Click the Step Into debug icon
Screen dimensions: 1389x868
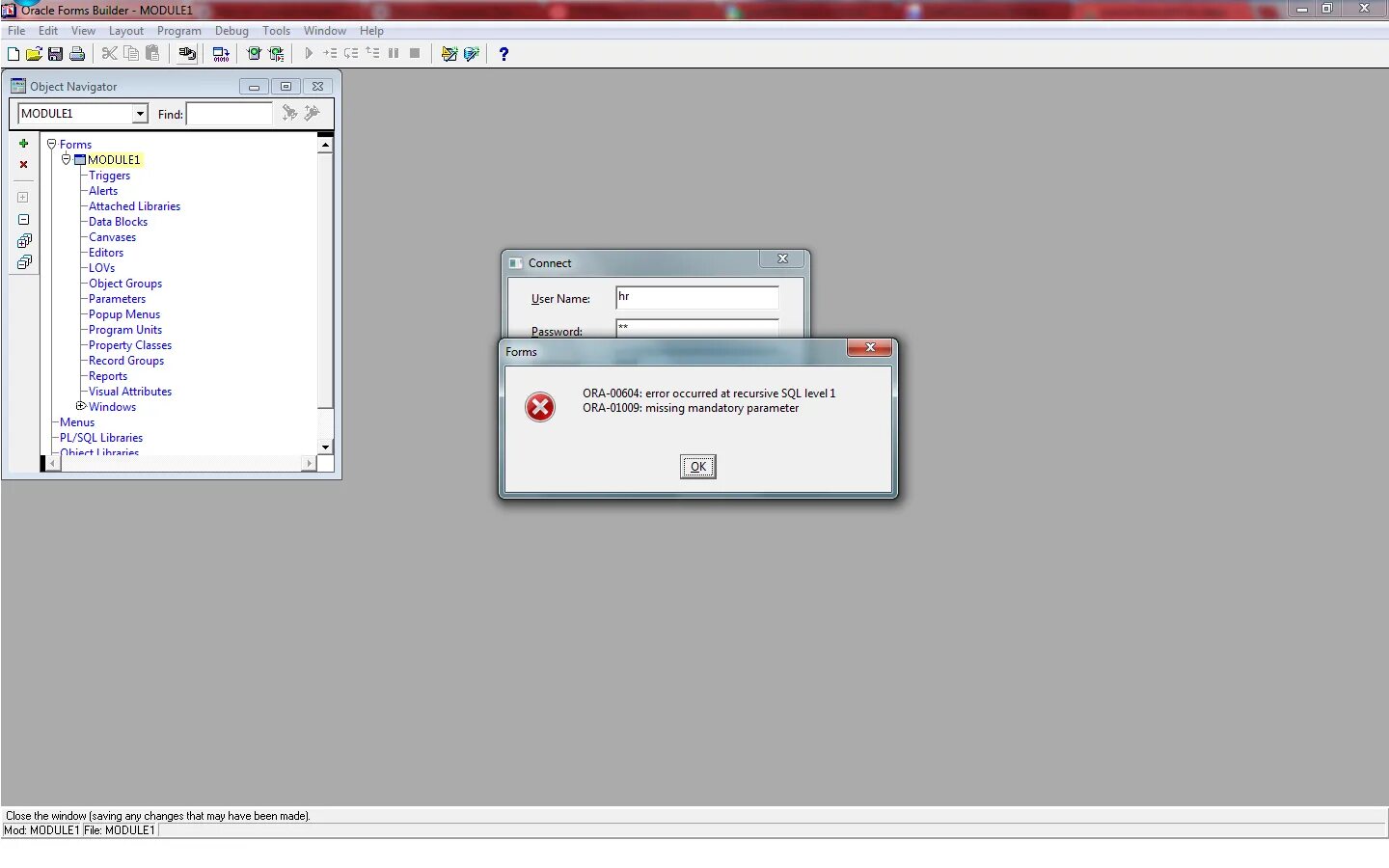[330, 54]
